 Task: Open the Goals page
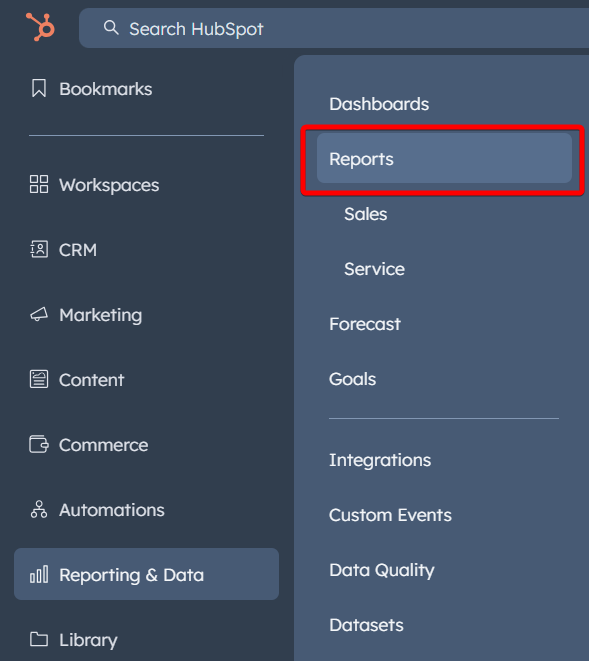pyautogui.click(x=352, y=379)
